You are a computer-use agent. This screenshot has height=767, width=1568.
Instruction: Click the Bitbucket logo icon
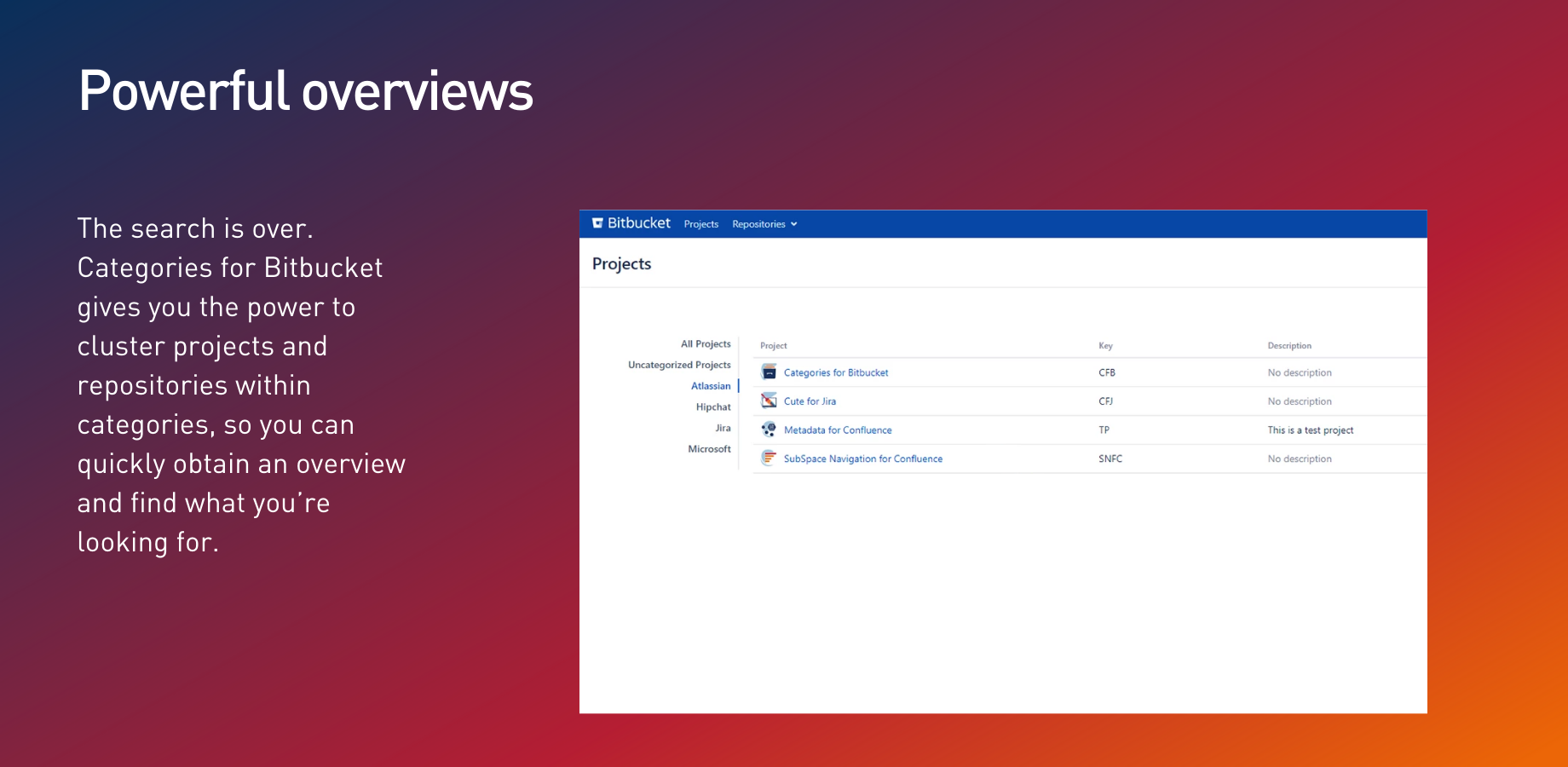597,223
